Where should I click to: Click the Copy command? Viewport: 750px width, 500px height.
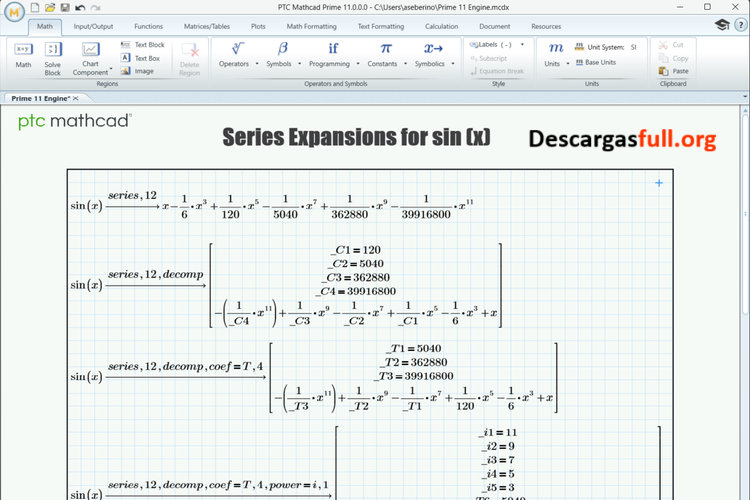click(673, 58)
